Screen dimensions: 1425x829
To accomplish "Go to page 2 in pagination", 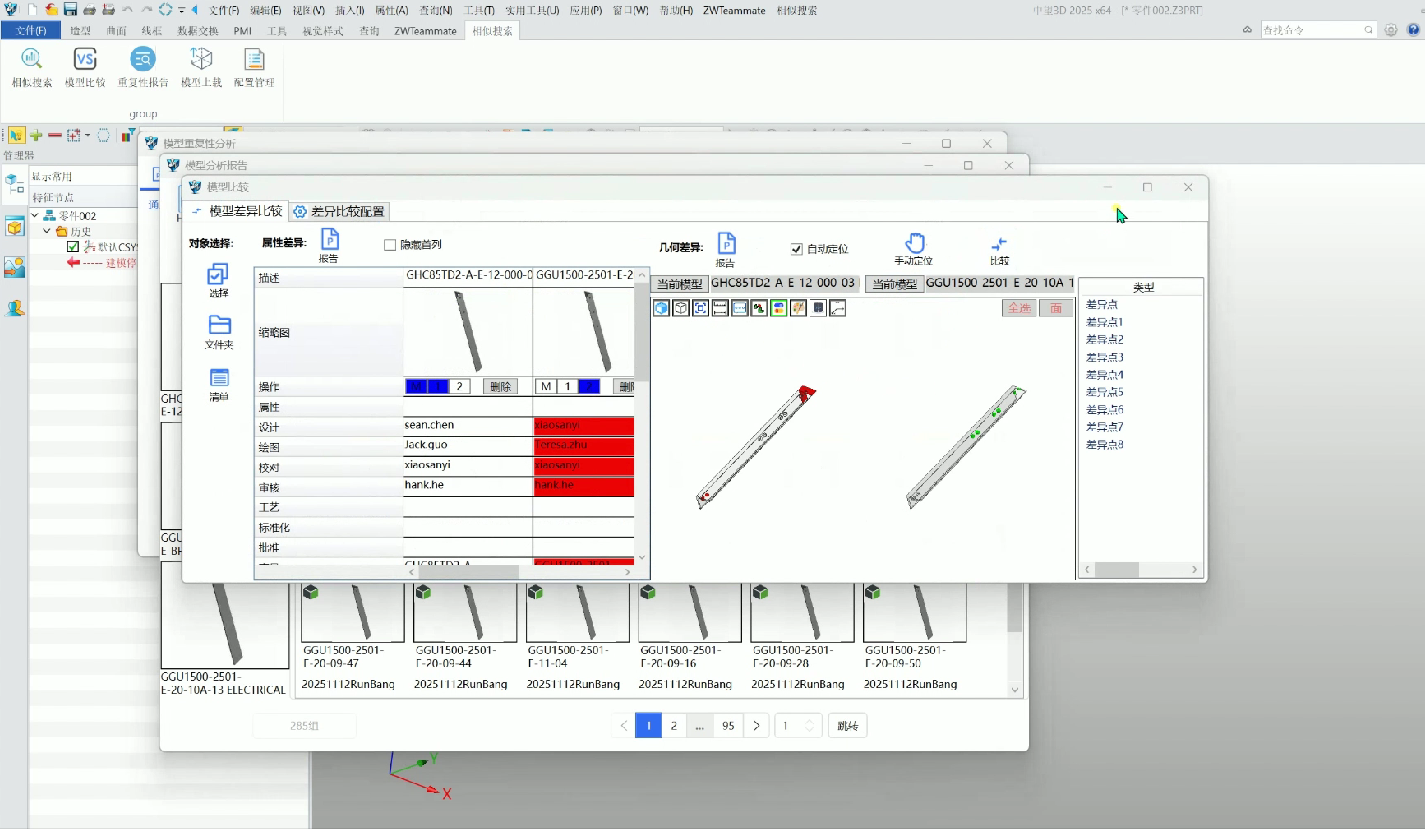I will [674, 726].
